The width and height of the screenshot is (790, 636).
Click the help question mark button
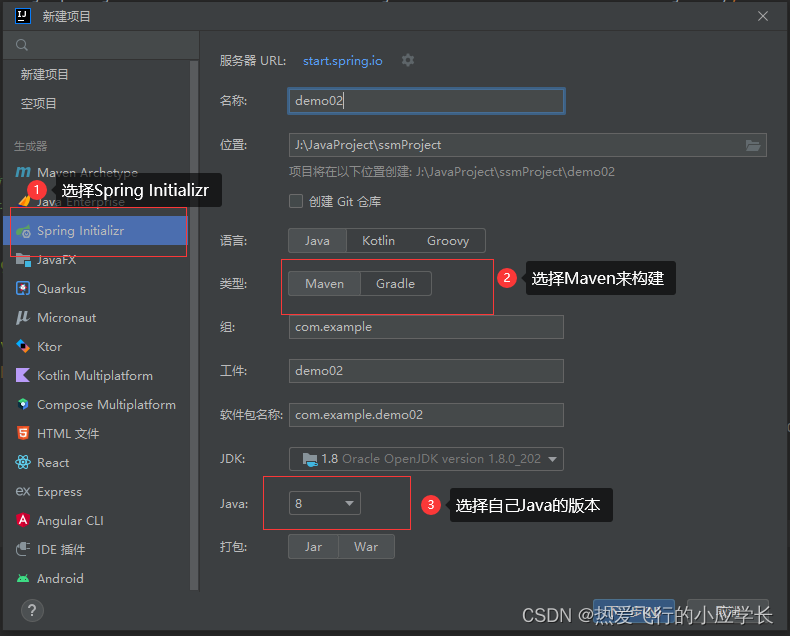32,611
